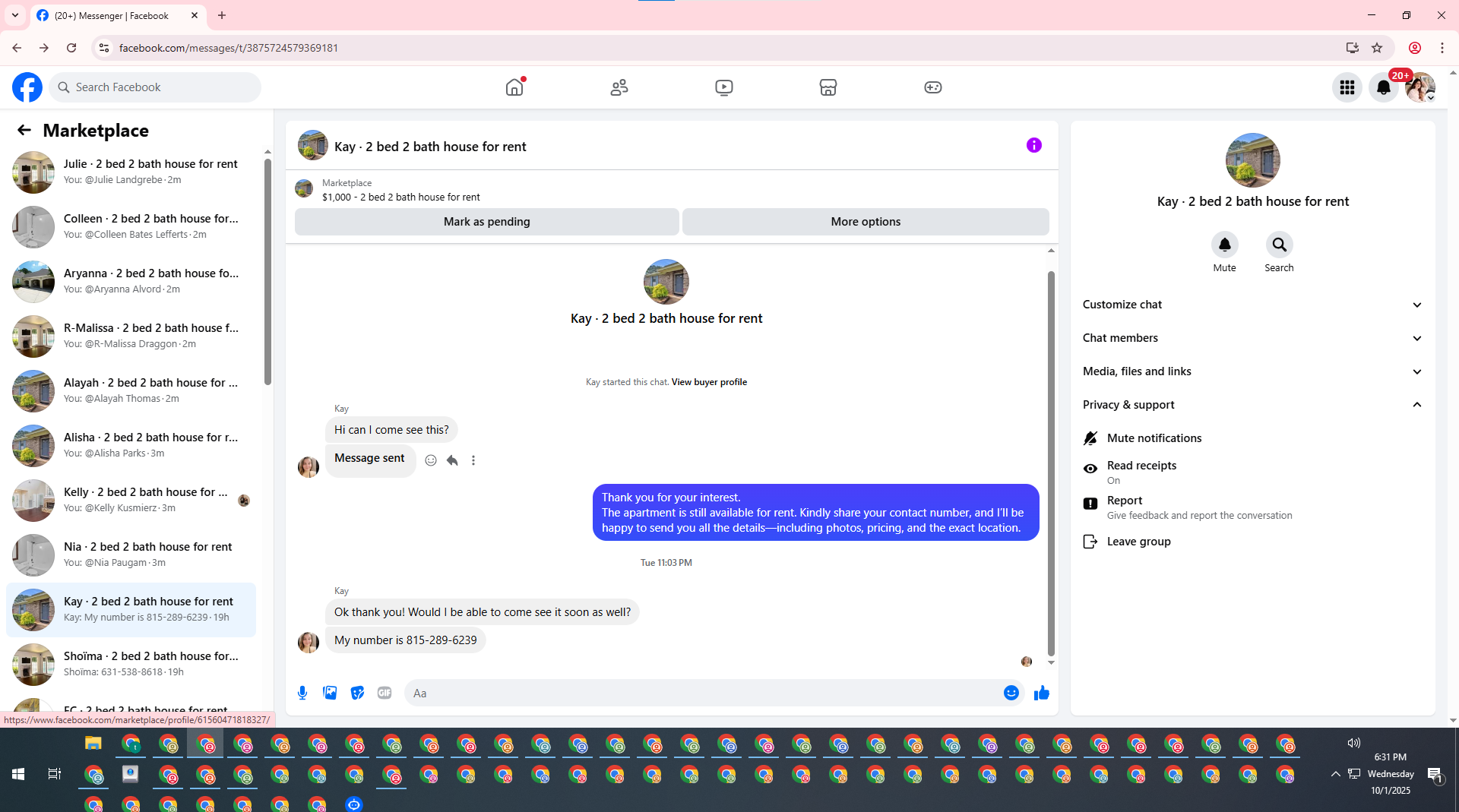Image resolution: width=1459 pixels, height=812 pixels.
Task: Click Mark as pending button
Action: coord(487,222)
